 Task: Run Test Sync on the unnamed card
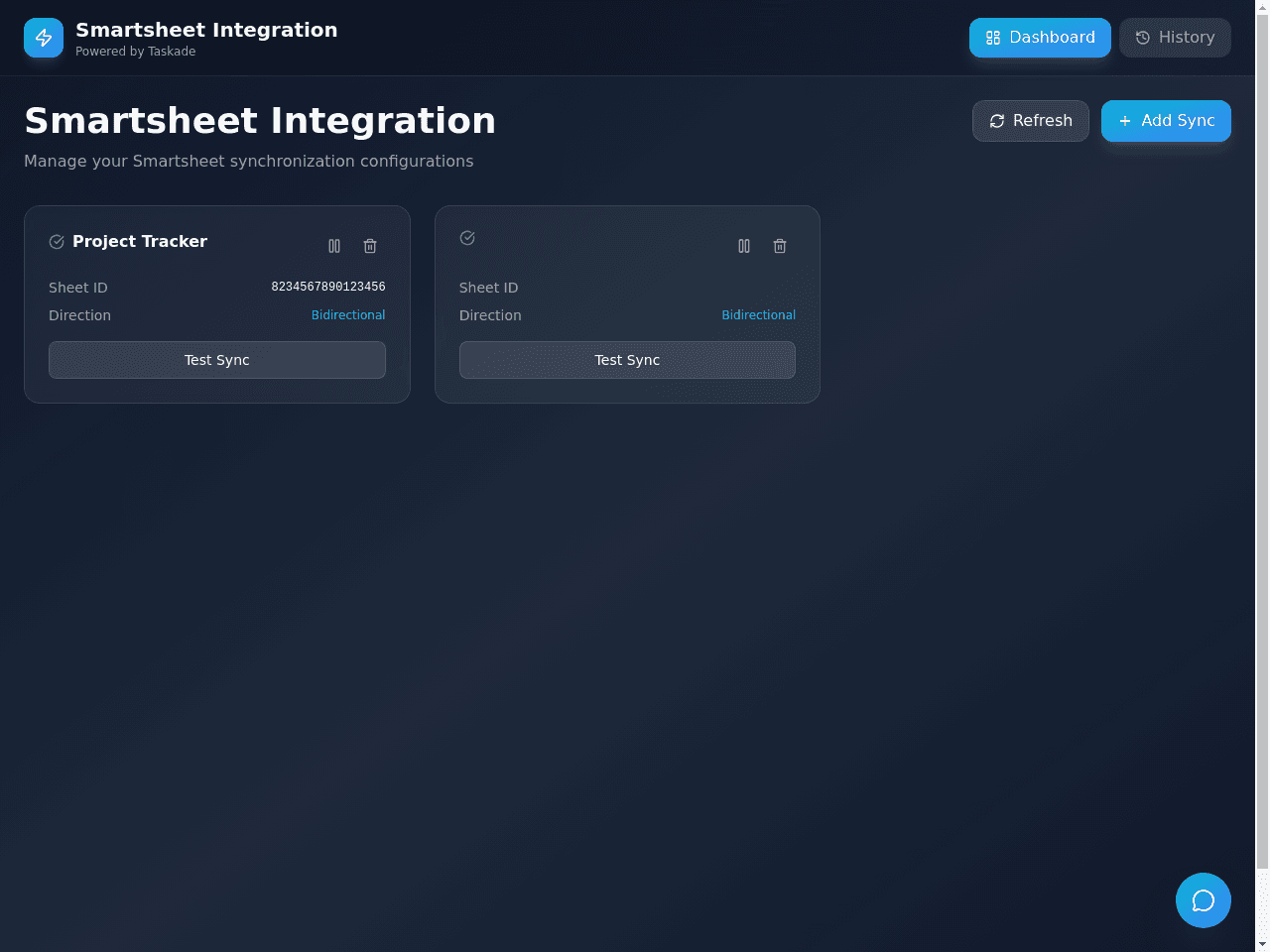[627, 360]
